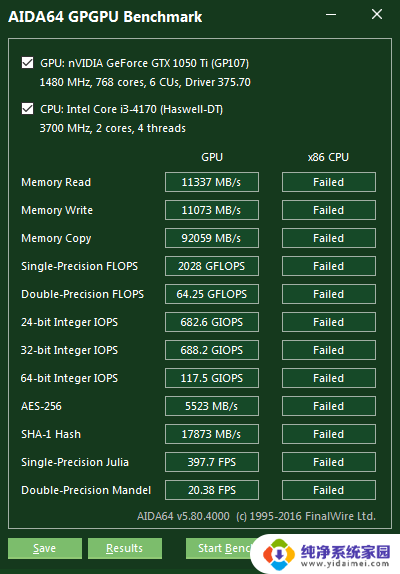
Task: Click the Single-Precision FLOPS 2028 GFLOPS box
Action: (212, 266)
